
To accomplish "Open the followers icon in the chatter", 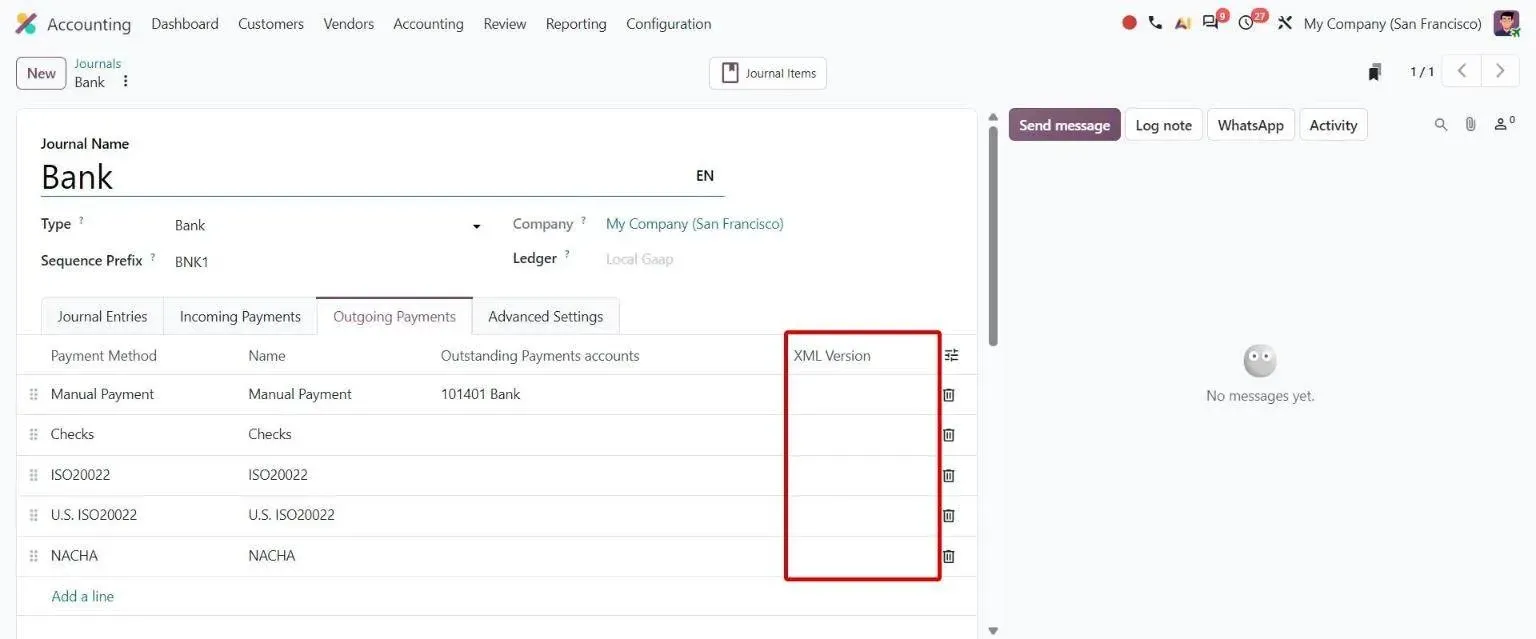I will 1504,124.
